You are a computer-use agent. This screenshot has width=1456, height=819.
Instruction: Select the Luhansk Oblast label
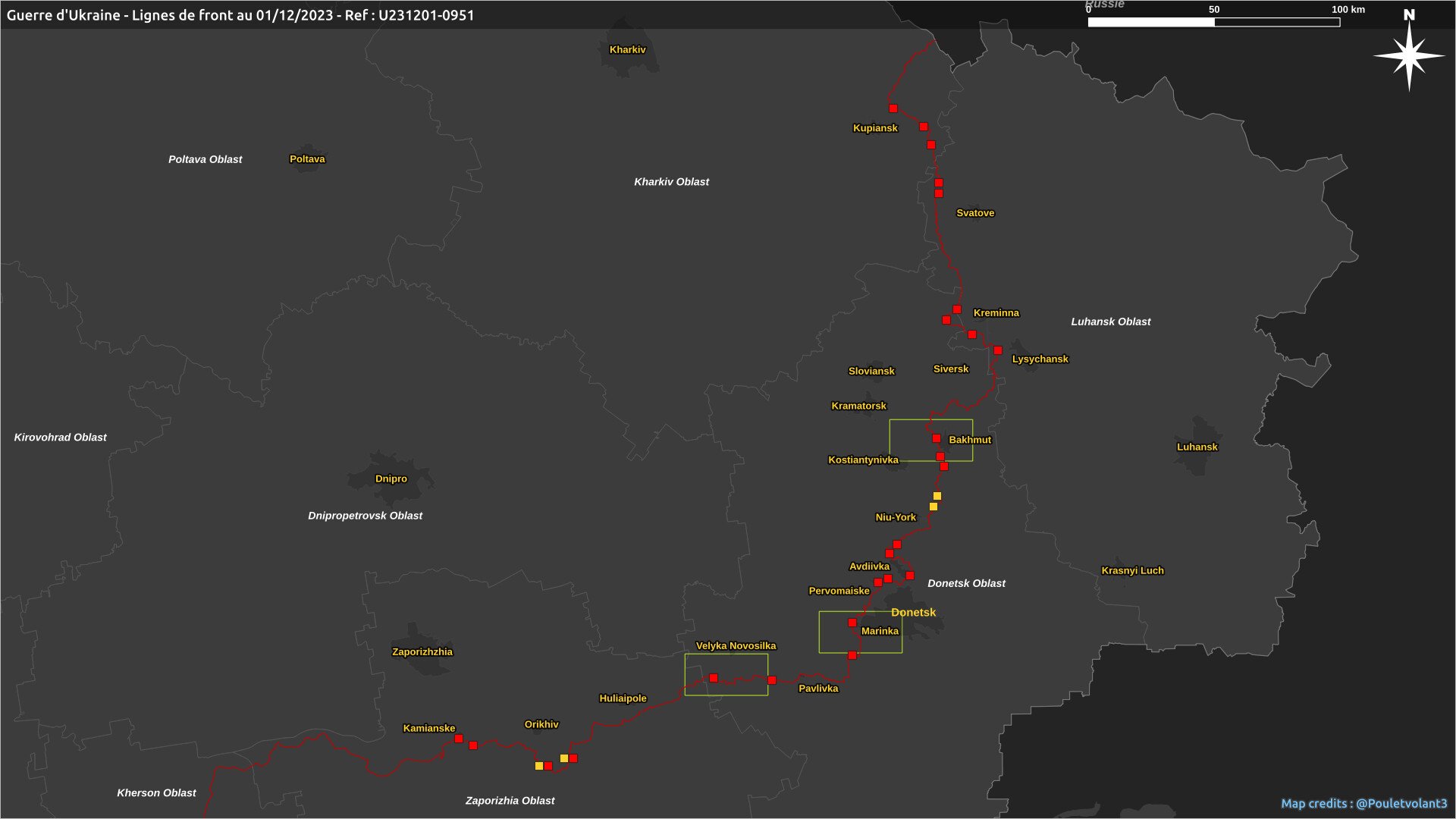tap(1111, 322)
